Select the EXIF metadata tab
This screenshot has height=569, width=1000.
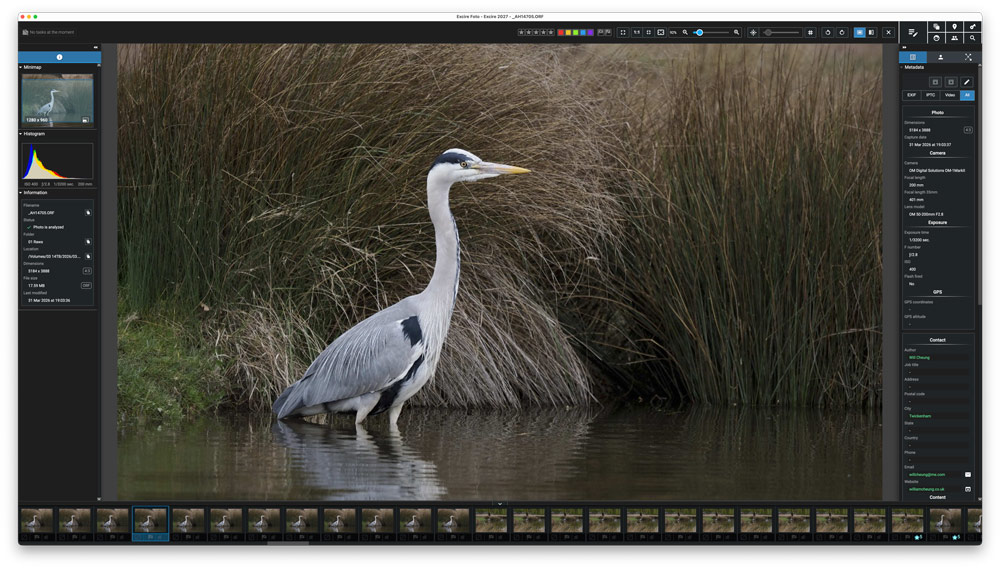[x=911, y=95]
